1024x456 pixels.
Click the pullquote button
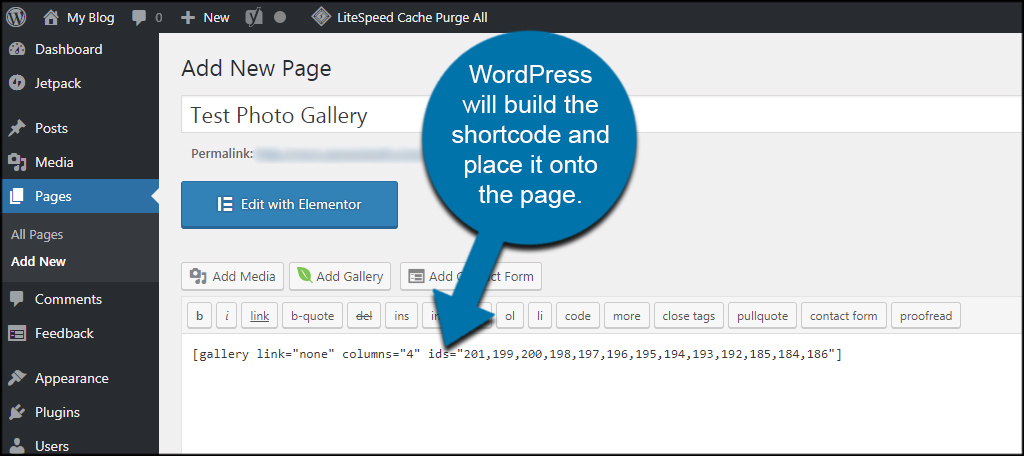(x=763, y=316)
